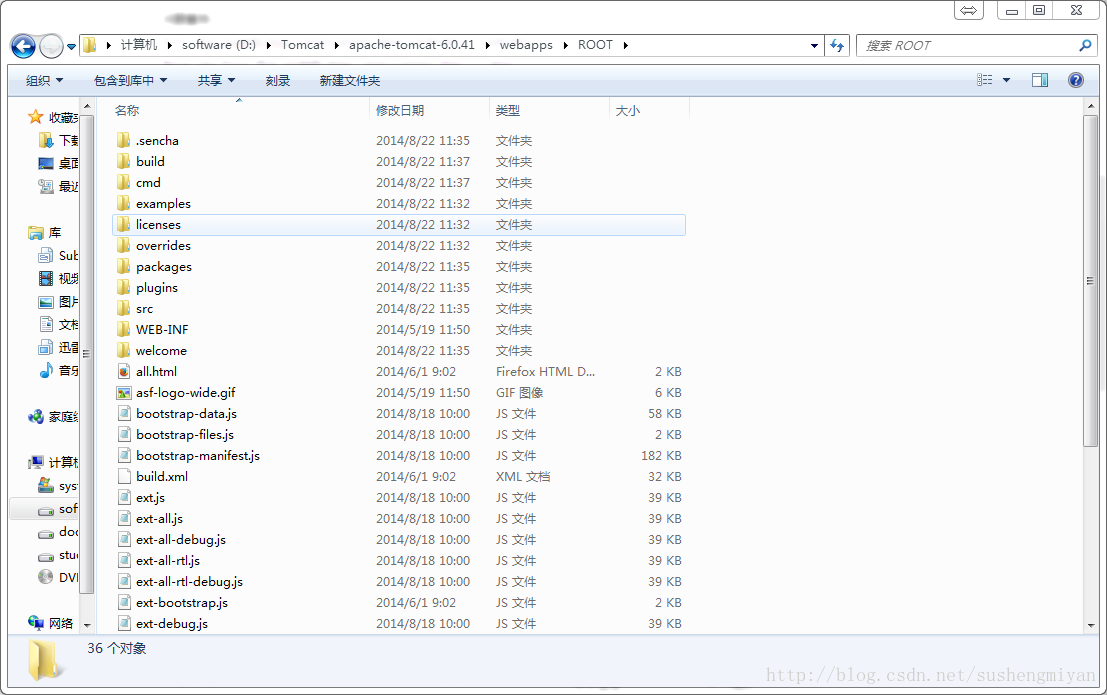Click the software (D:) breadcrumb
Image resolution: width=1107 pixels, height=695 pixels.
[x=219, y=44]
